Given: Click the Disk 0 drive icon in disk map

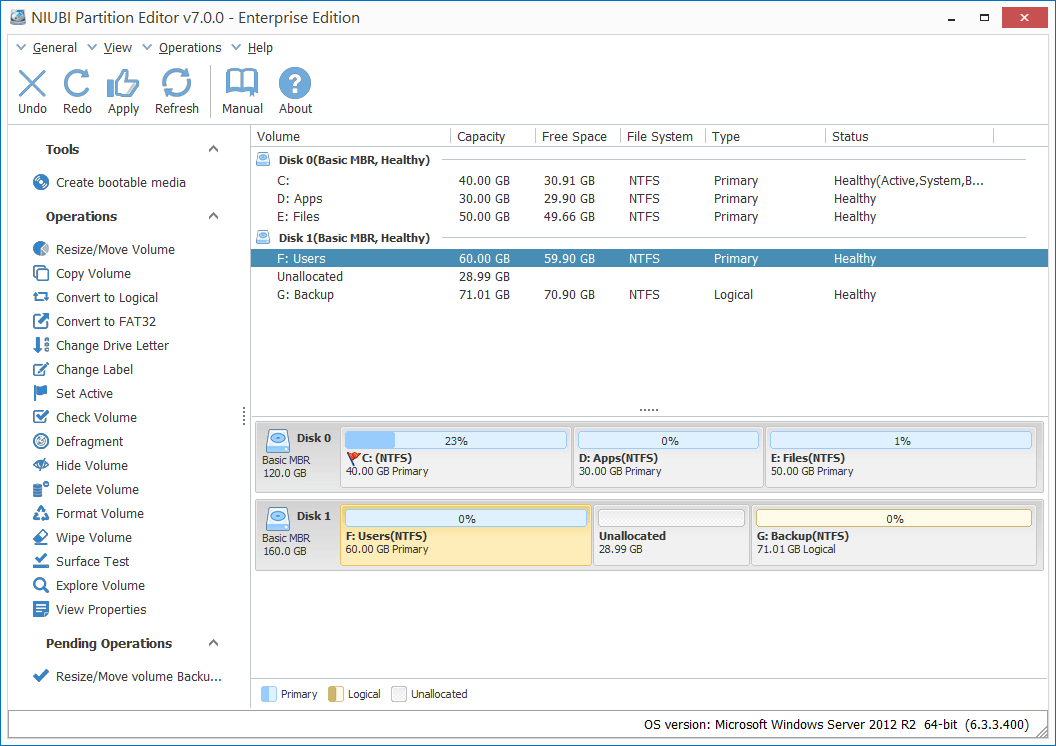Looking at the screenshot, I should tap(277, 441).
